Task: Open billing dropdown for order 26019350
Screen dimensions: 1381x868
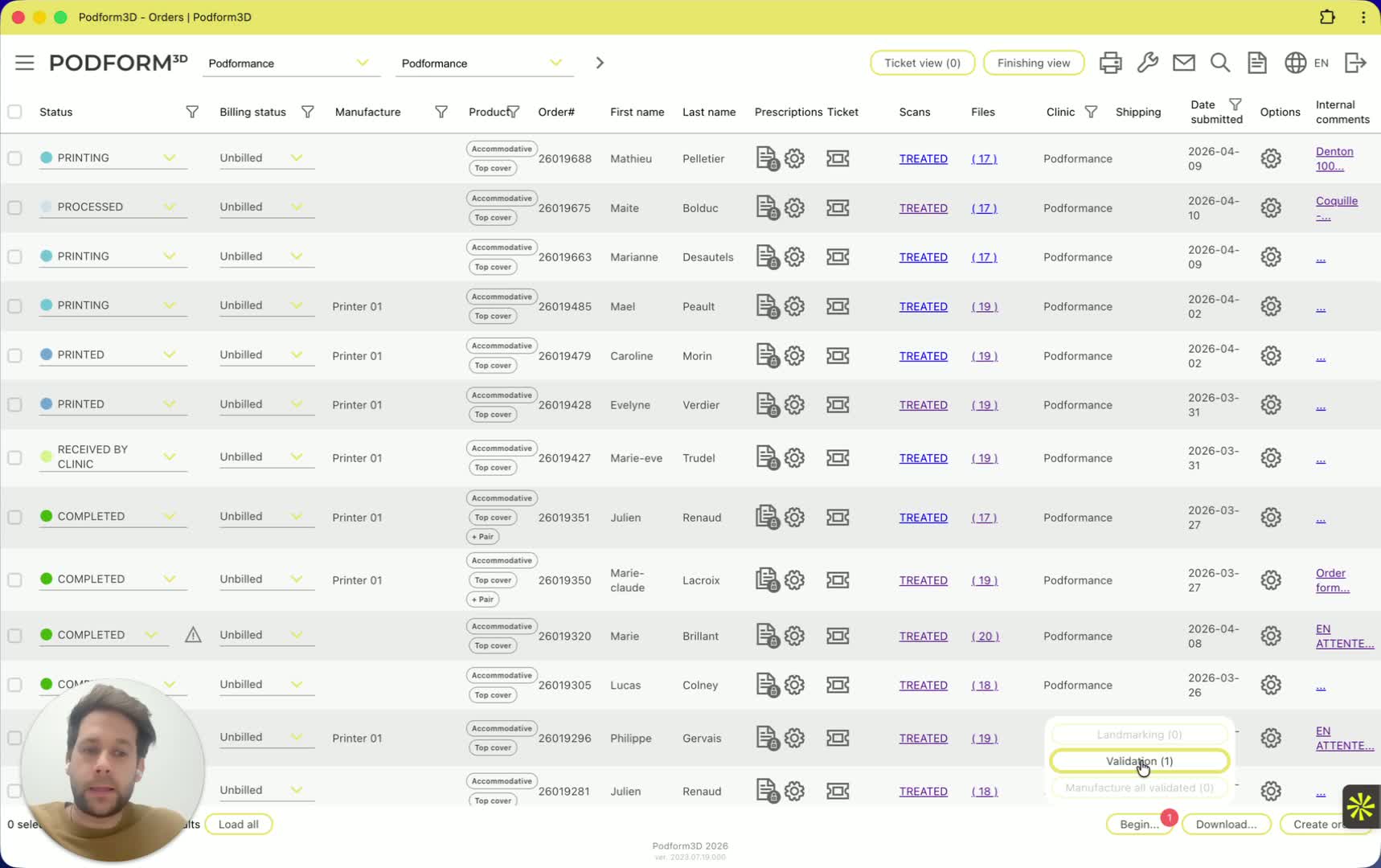Action: point(265,579)
